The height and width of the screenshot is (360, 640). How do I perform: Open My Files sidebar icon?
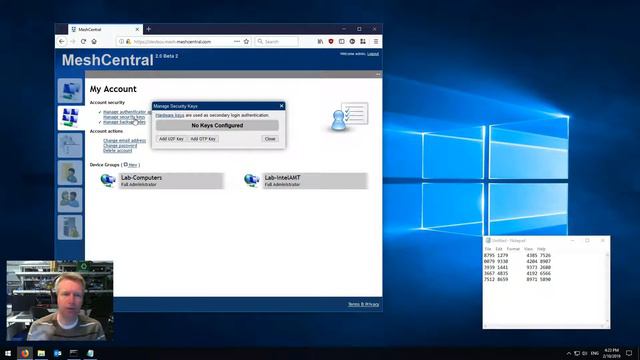pyautogui.click(x=70, y=173)
